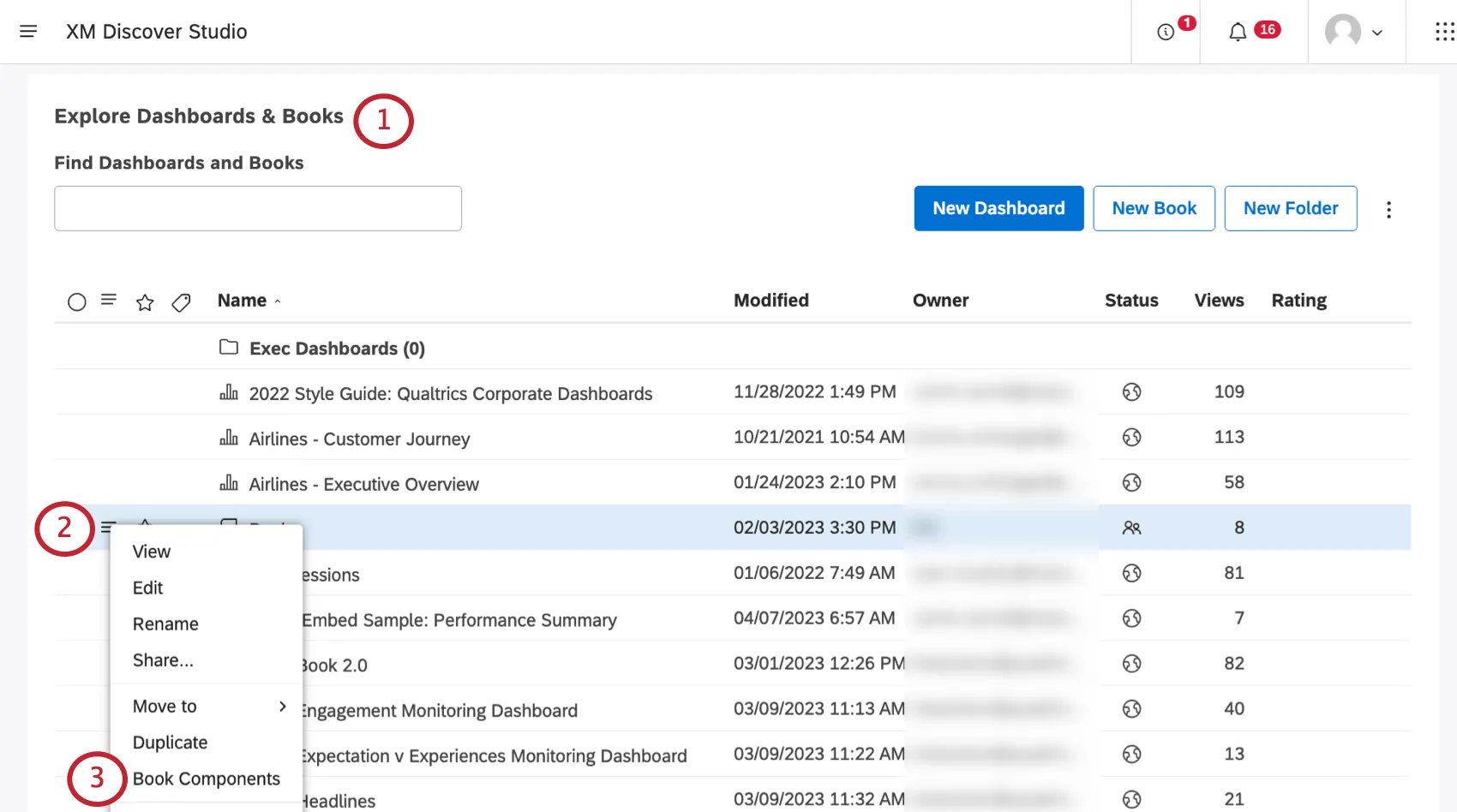Open the user account dropdown chevron

[1379, 33]
